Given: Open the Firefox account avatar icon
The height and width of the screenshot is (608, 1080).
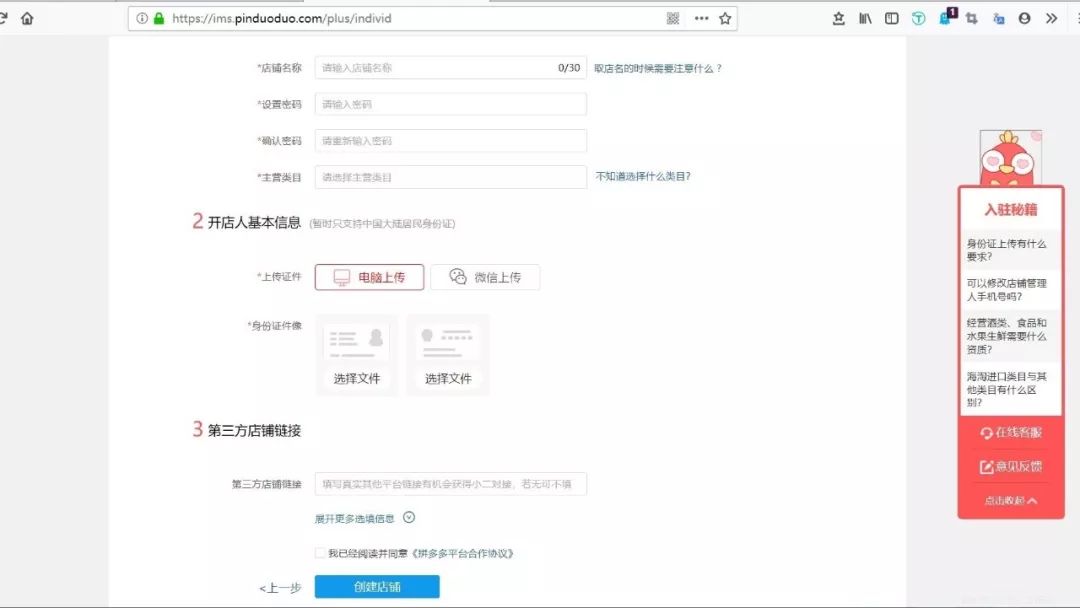Looking at the screenshot, I should (x=1025, y=18).
